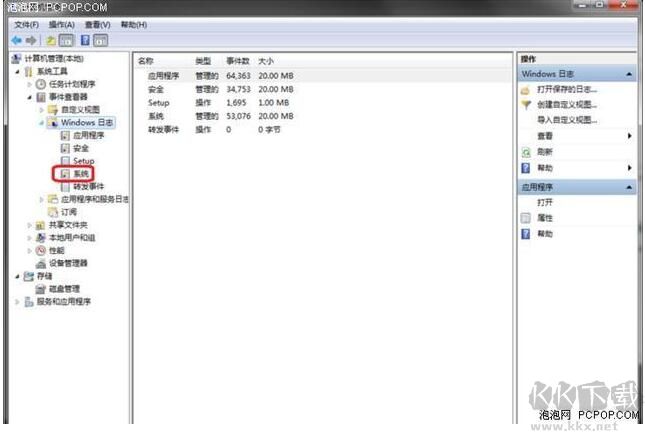Open the 查看 submenu arrow in actions

coord(629,136)
